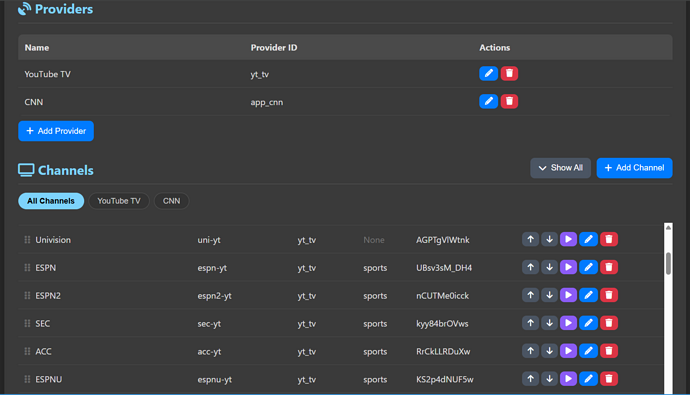Play the ESPN channel
The width and height of the screenshot is (690, 395).
[568, 267]
